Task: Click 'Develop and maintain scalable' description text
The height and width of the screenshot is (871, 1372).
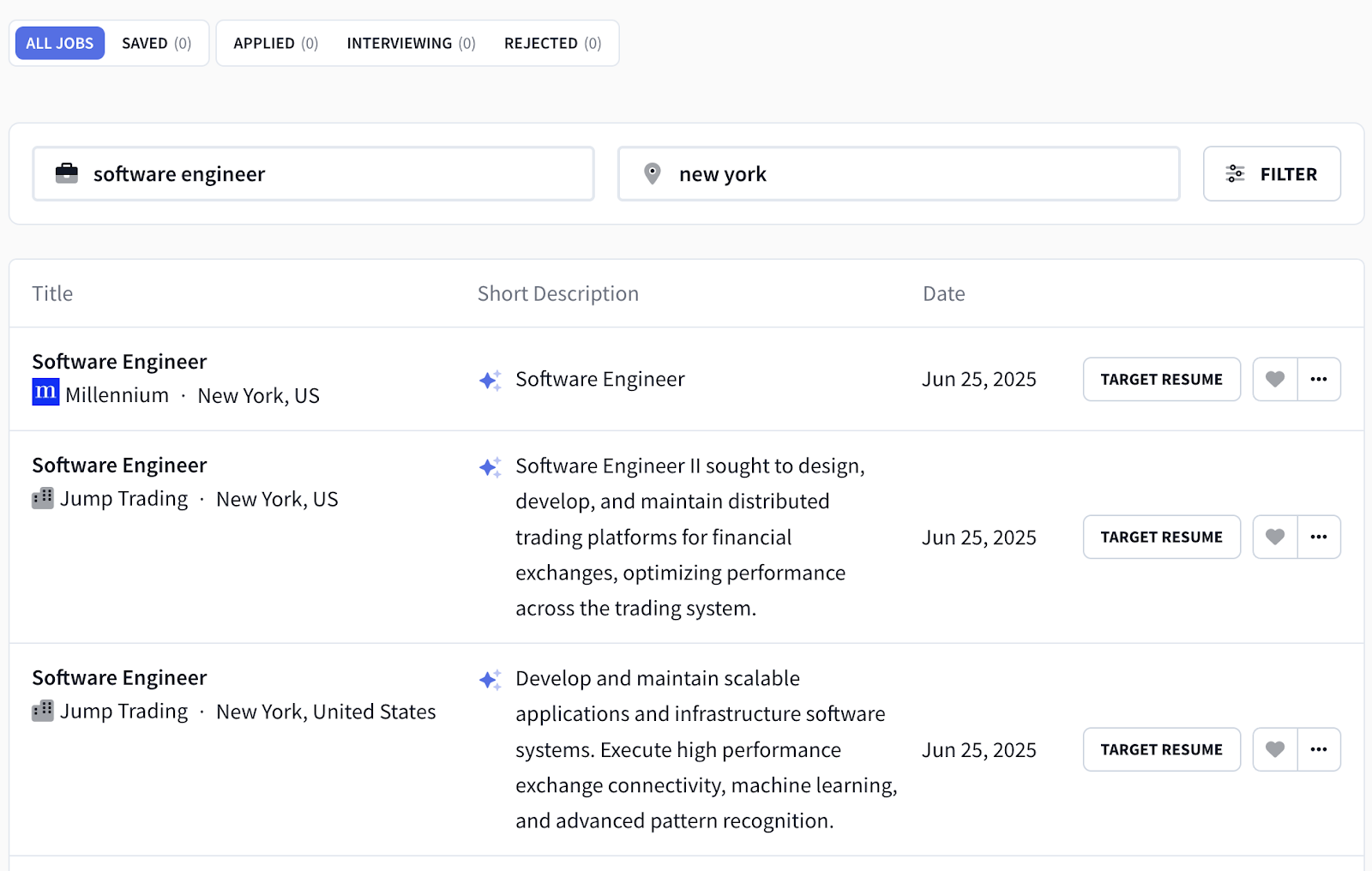Action: pyautogui.click(x=707, y=749)
